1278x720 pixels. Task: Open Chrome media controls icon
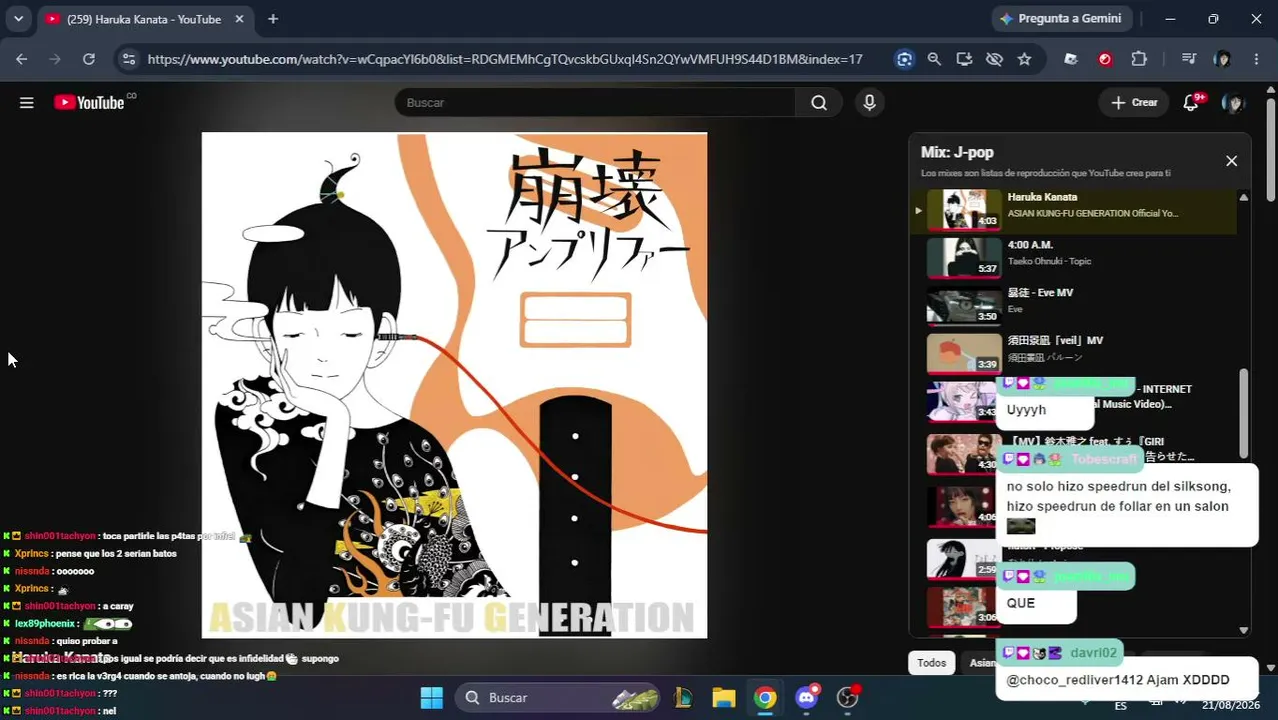click(1188, 59)
